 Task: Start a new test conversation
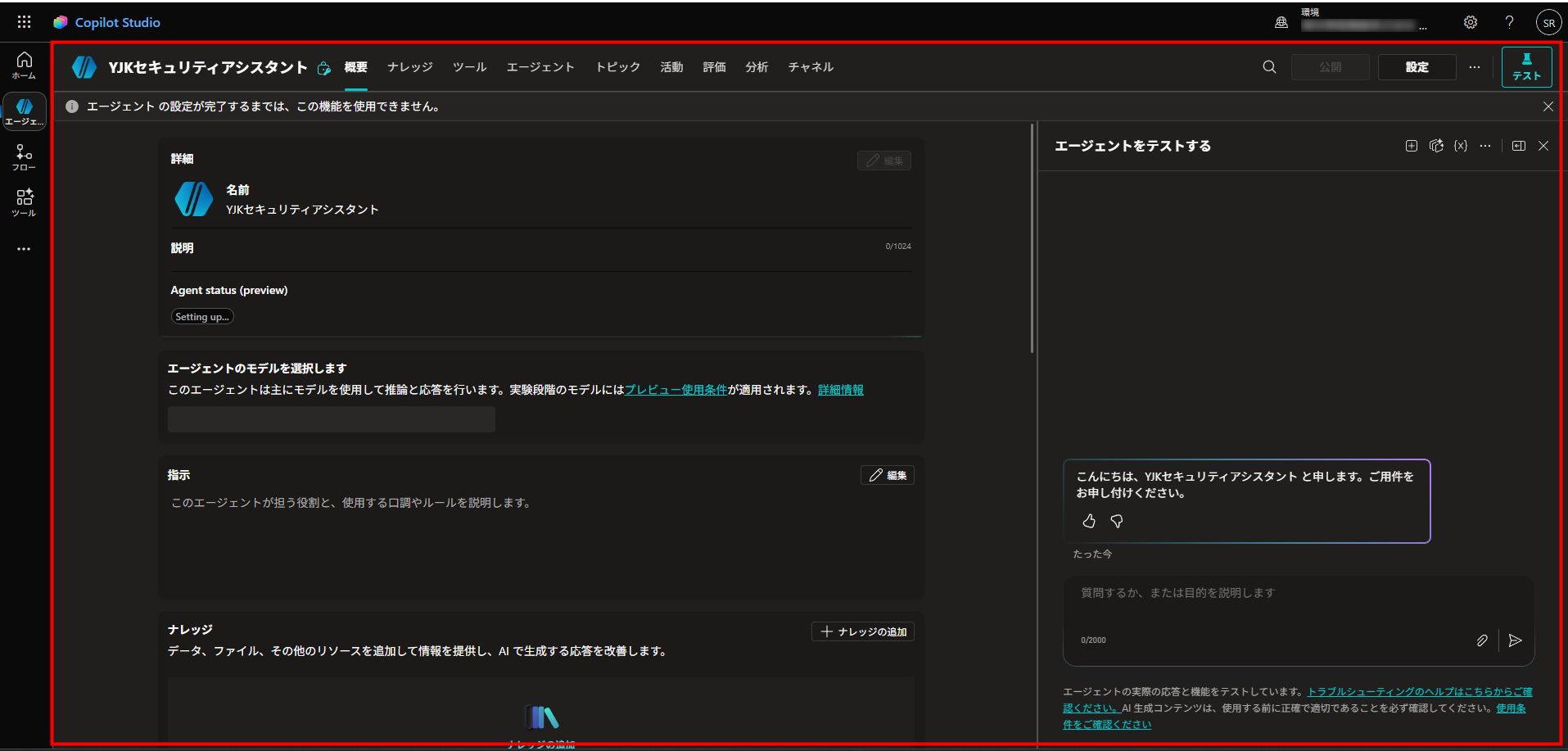click(x=1412, y=146)
